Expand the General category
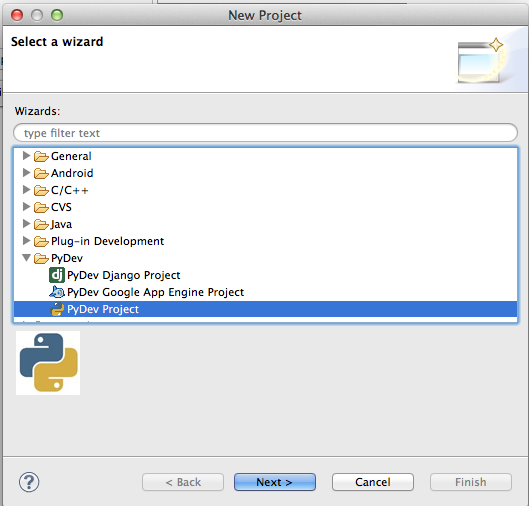The image size is (529, 506). 26,156
